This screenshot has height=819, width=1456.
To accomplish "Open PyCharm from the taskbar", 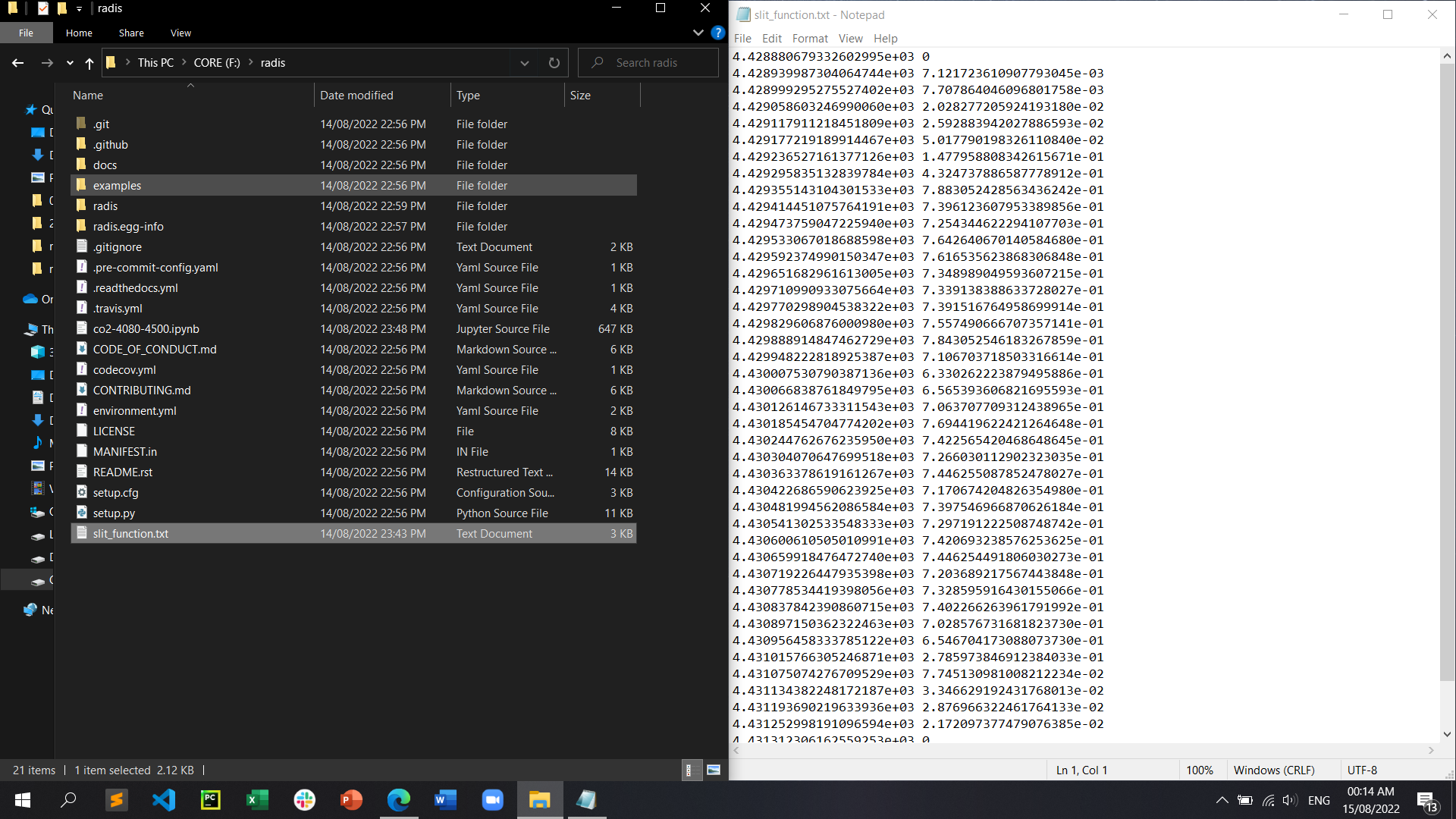I will [x=210, y=800].
